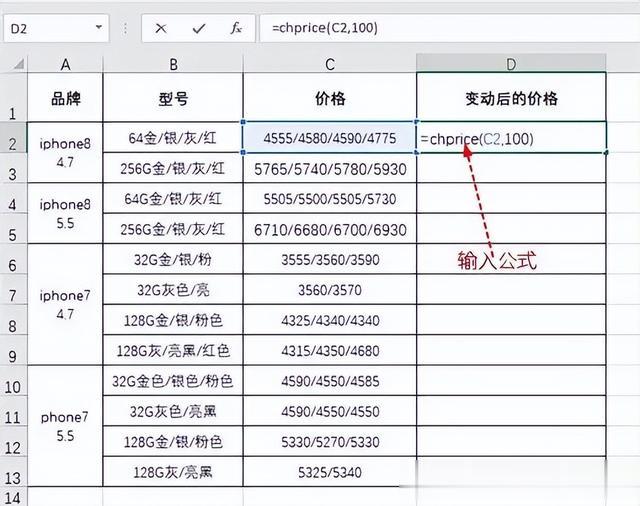Screen dimensions: 640x506
Task: Select column C header
Action: click(330, 64)
